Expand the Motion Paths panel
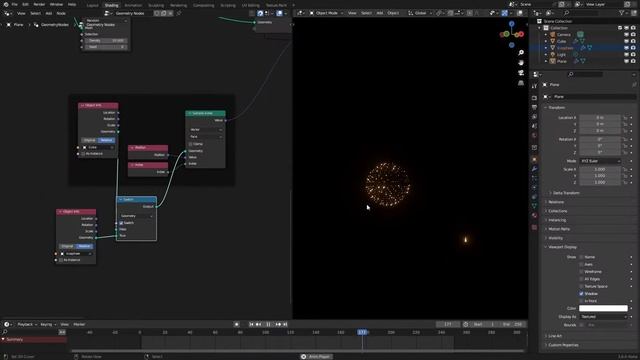 click(x=559, y=229)
